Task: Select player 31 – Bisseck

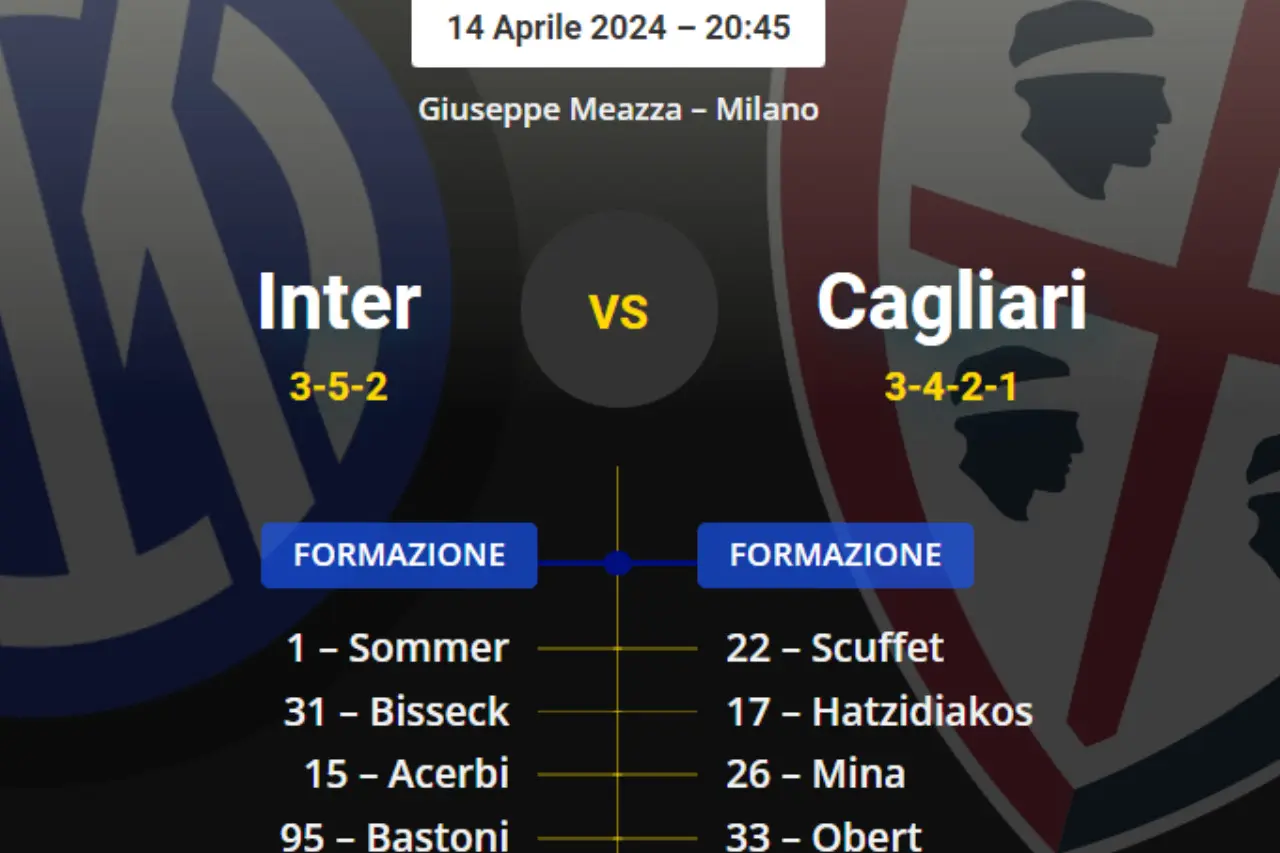Action: [396, 712]
